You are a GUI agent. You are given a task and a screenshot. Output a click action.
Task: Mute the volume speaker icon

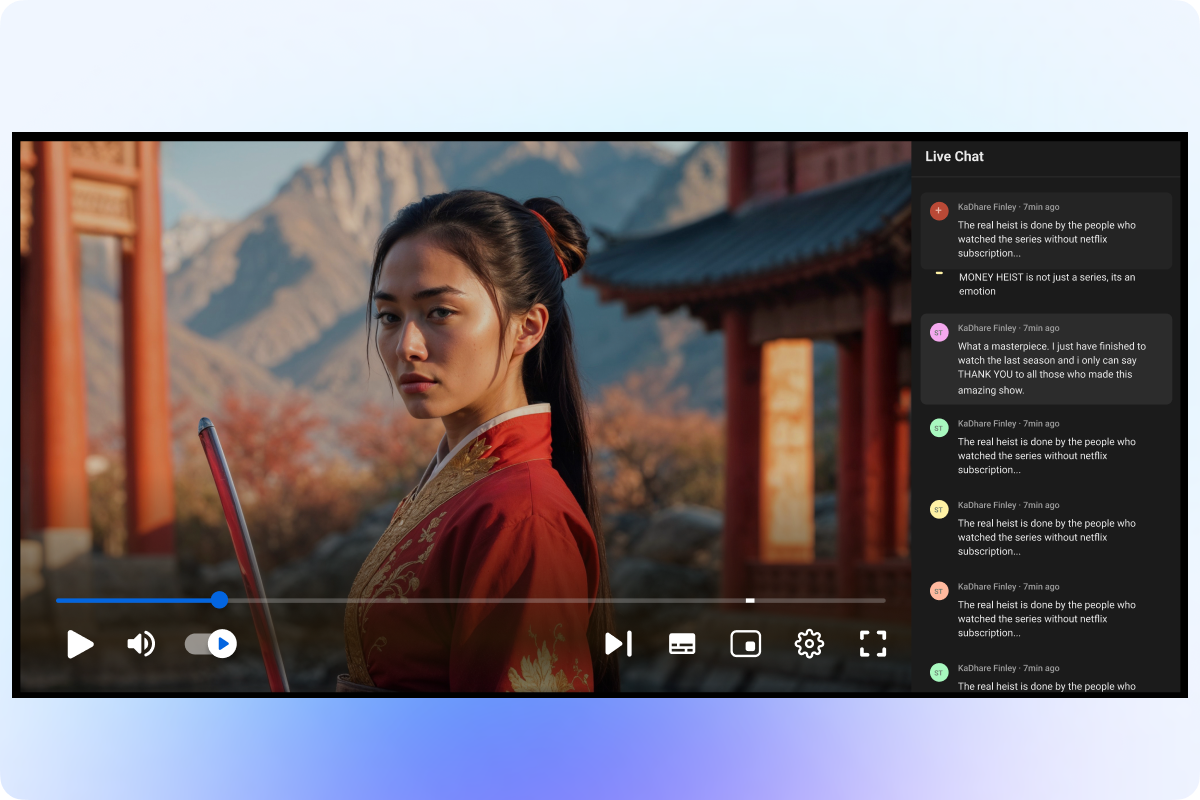[141, 644]
